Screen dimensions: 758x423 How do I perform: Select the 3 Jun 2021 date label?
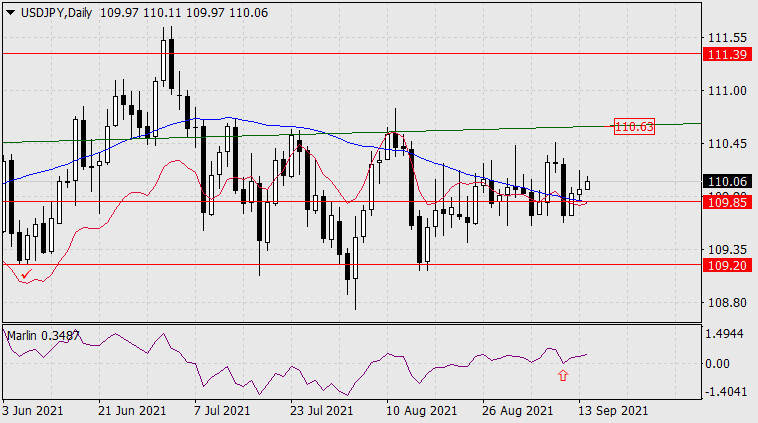tap(36, 411)
